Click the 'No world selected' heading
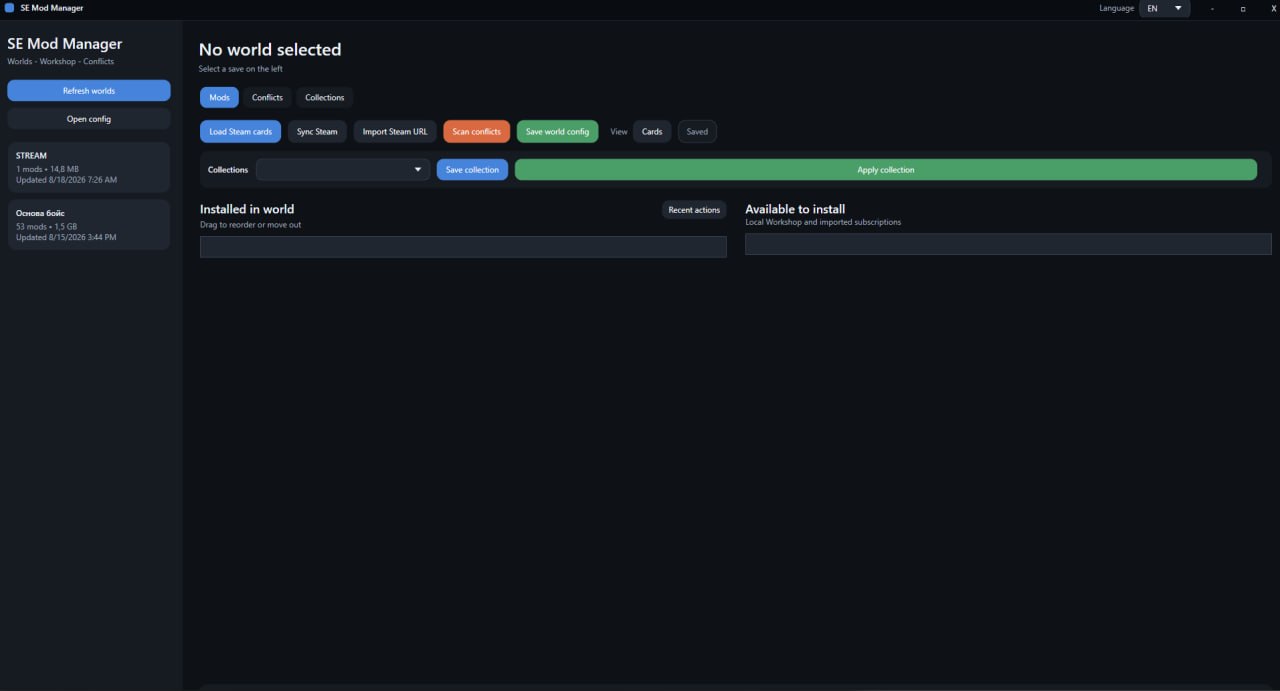Viewport: 1280px width, 691px height. 270,50
